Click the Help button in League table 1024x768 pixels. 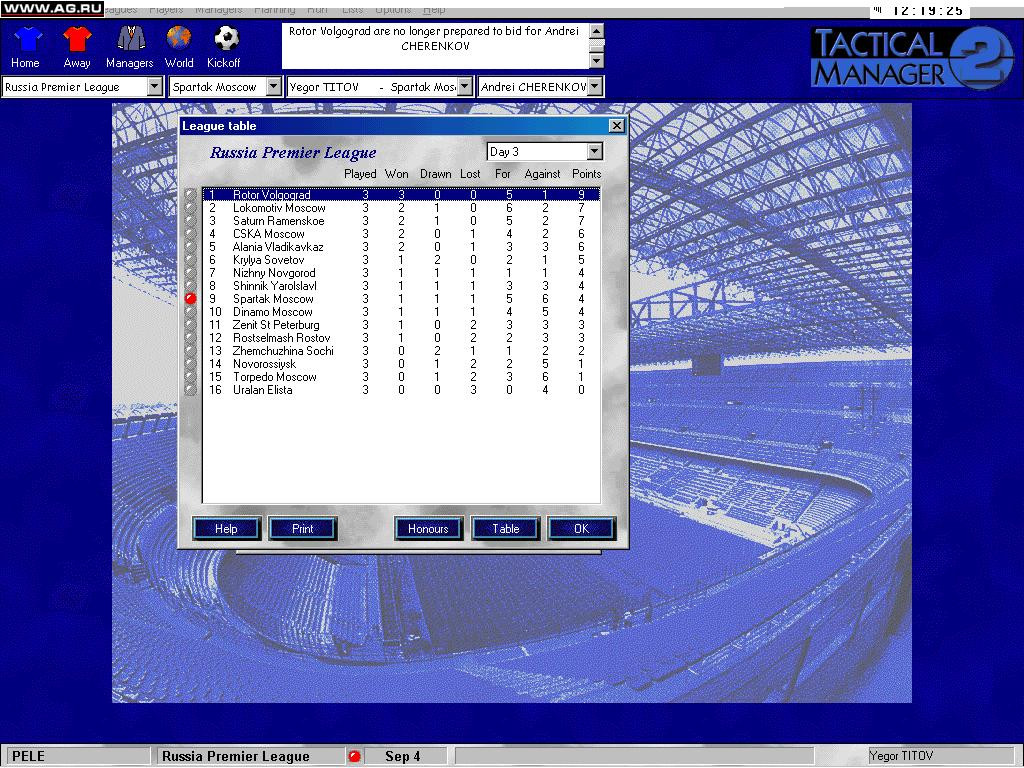pyautogui.click(x=227, y=528)
